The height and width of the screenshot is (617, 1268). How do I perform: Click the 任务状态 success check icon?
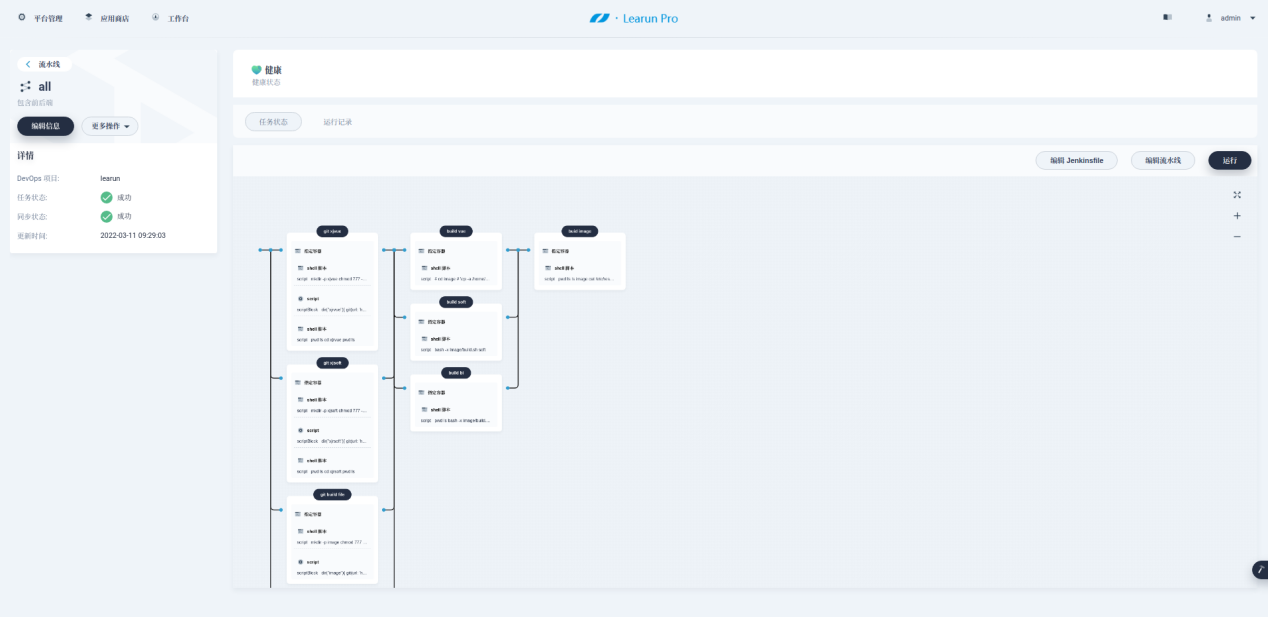click(x=106, y=198)
